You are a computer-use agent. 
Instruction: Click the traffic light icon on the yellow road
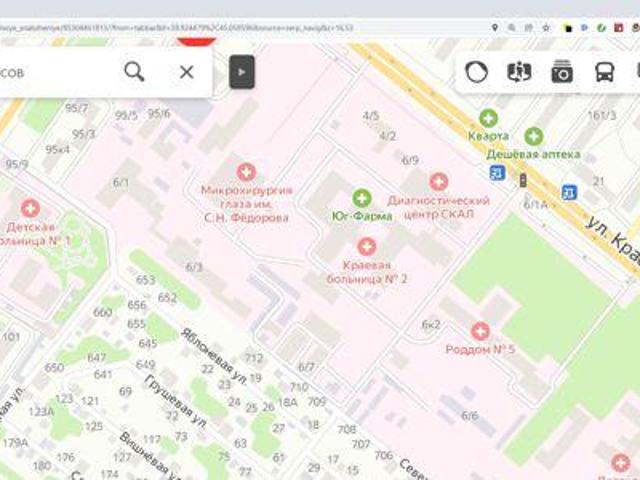(x=523, y=180)
